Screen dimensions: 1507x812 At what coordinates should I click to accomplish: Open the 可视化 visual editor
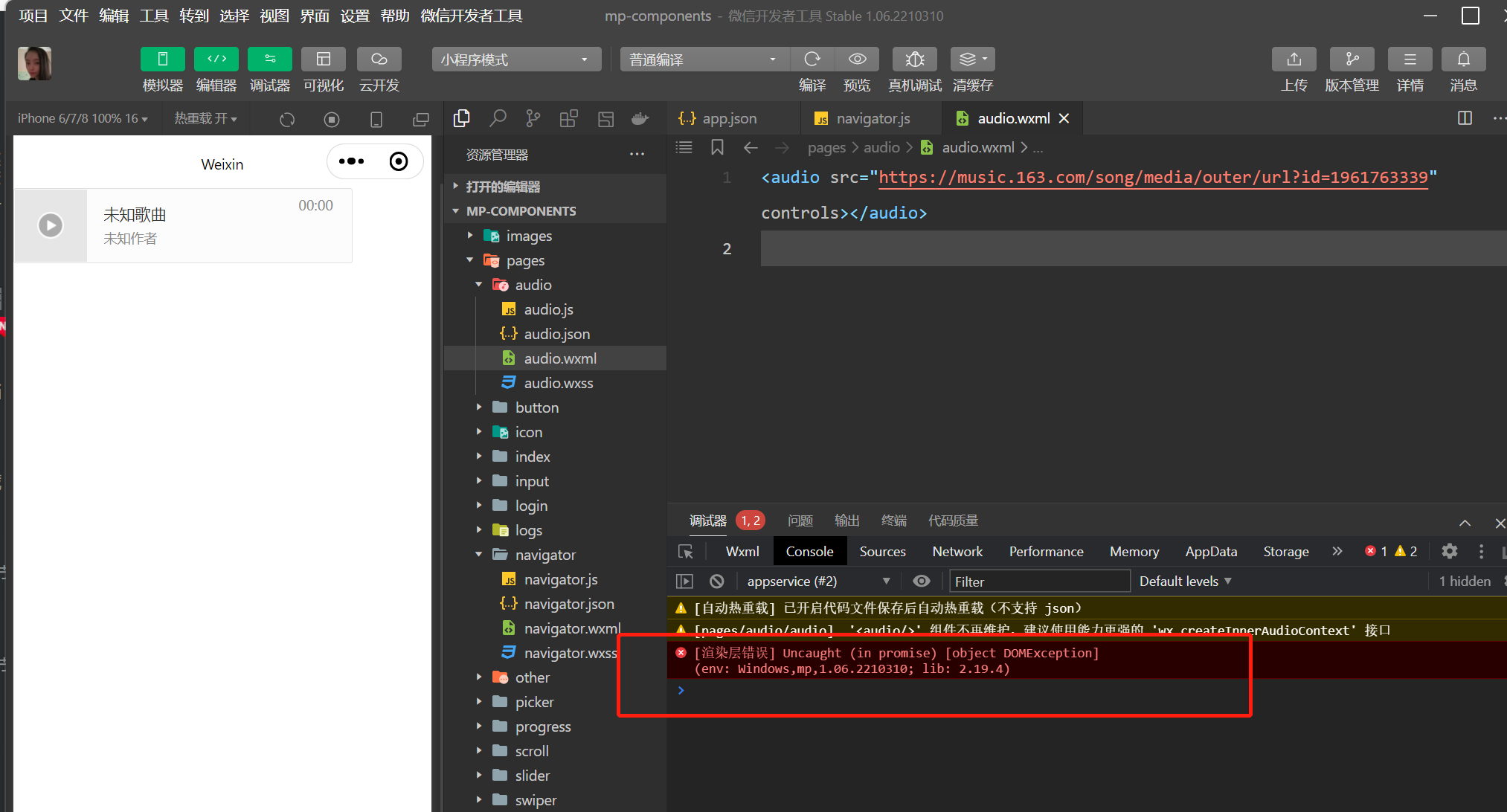pos(323,59)
